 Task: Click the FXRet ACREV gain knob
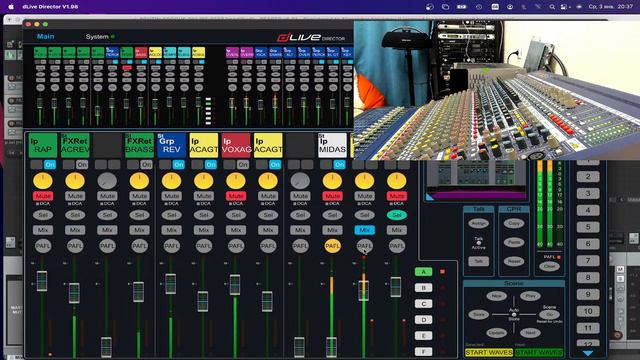tap(75, 180)
